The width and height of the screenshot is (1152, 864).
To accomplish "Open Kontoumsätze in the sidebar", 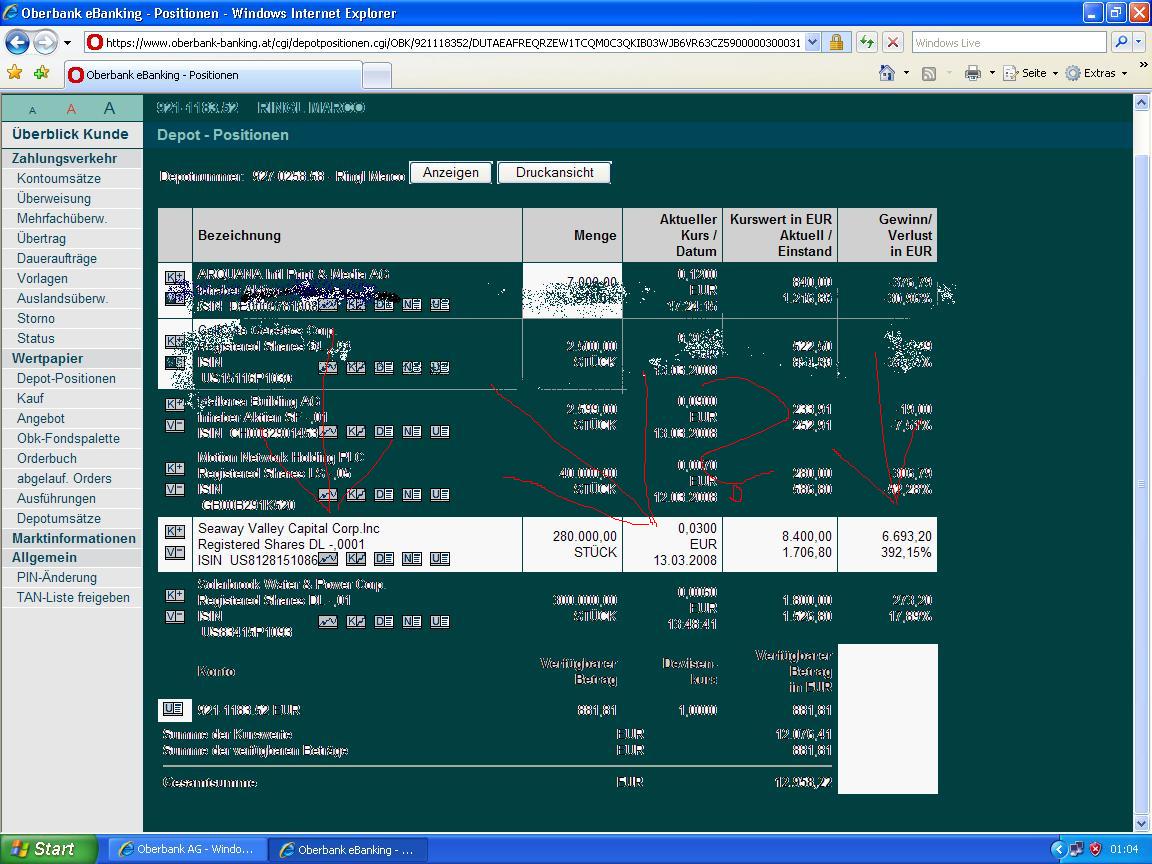I will (59, 179).
